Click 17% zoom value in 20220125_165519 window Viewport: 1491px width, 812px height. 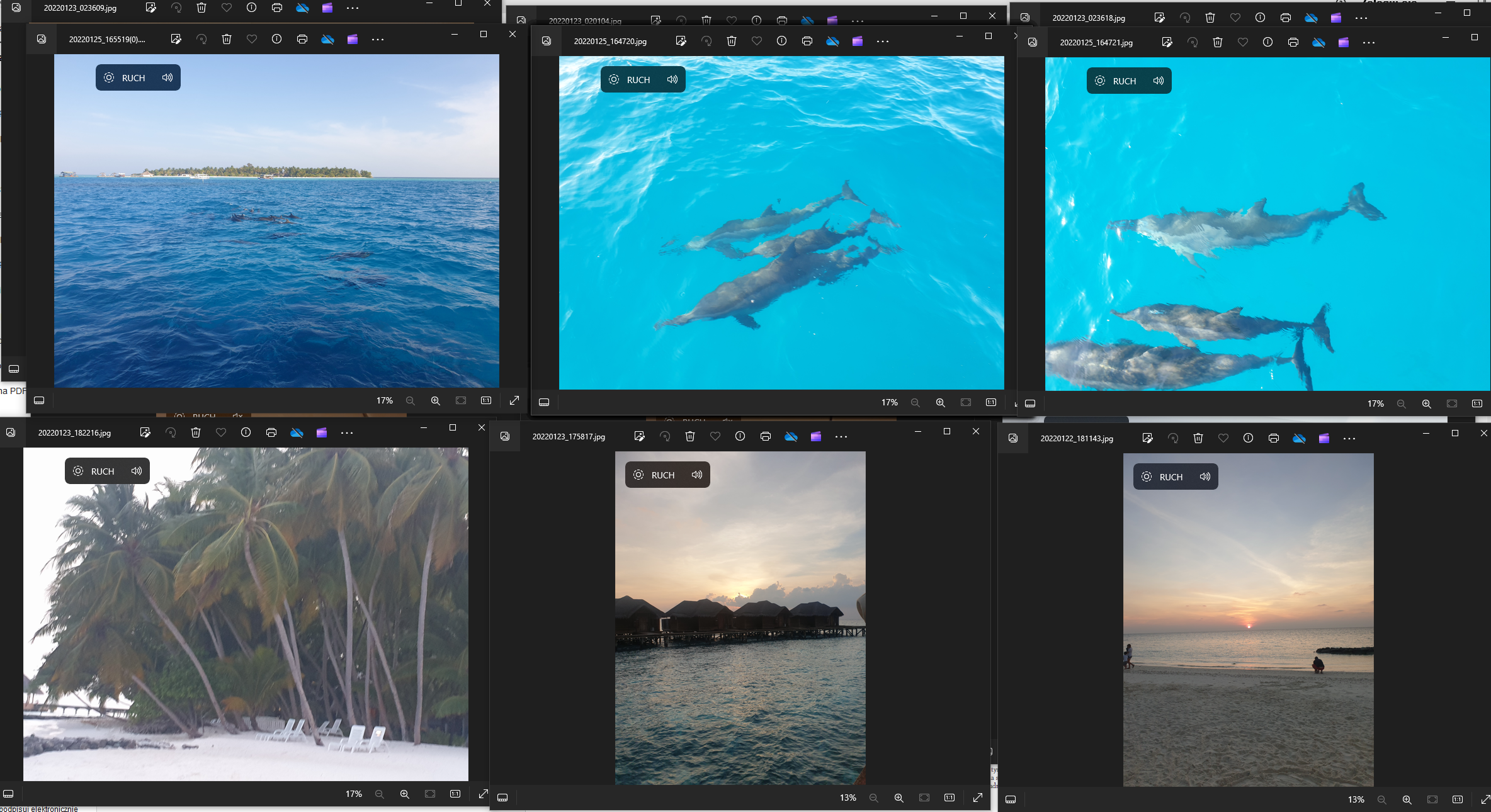[x=385, y=400]
